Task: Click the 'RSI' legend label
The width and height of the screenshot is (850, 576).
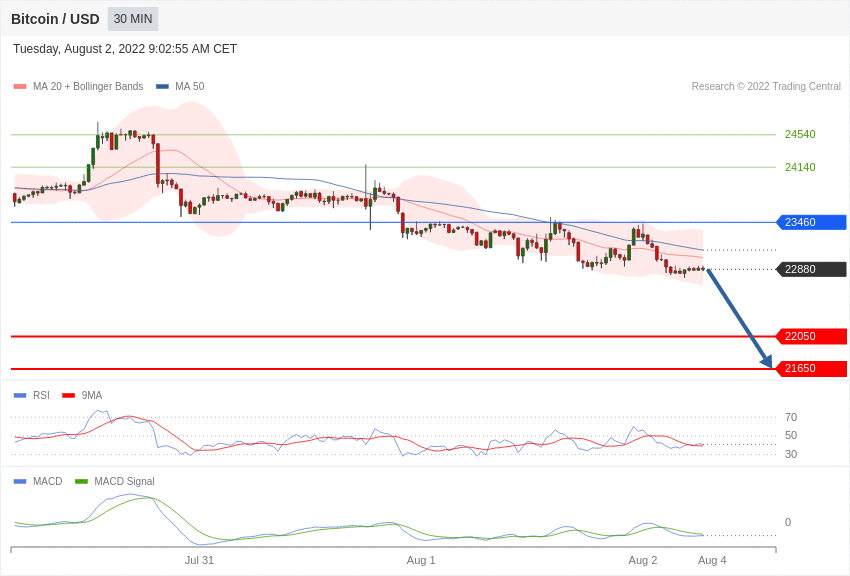Action: tap(41, 396)
